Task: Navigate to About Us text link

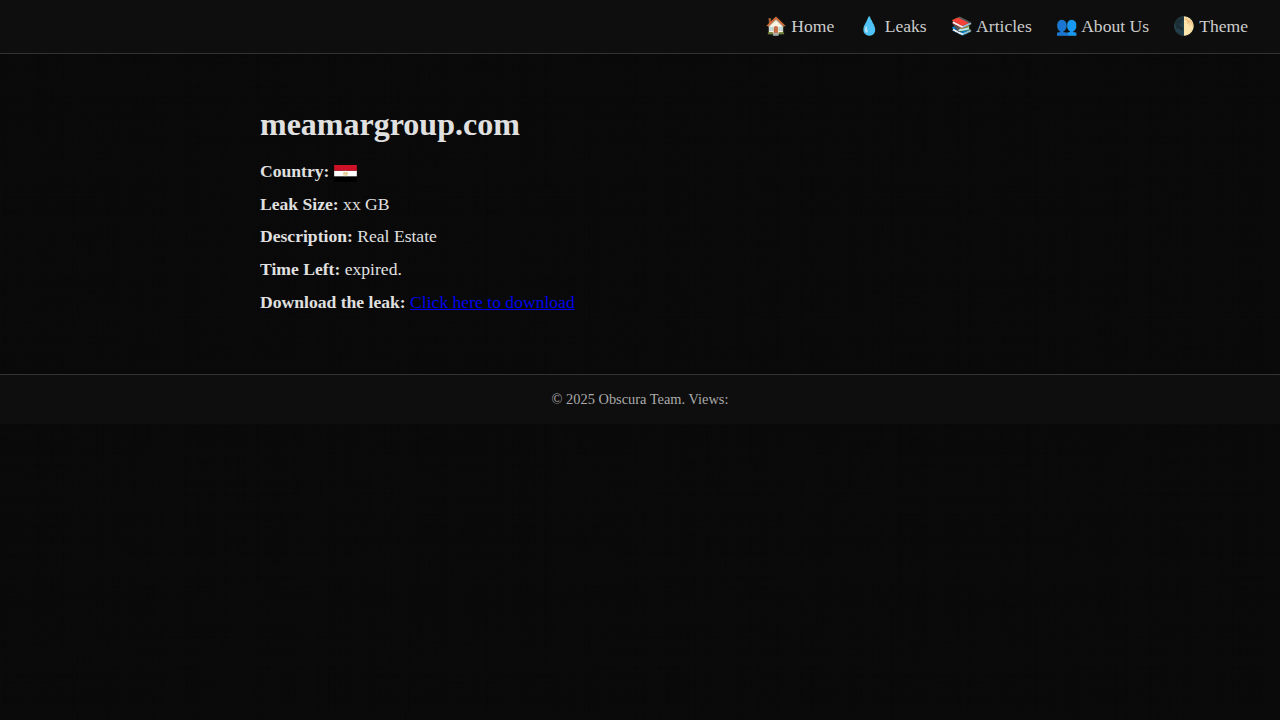Action: tap(1114, 26)
